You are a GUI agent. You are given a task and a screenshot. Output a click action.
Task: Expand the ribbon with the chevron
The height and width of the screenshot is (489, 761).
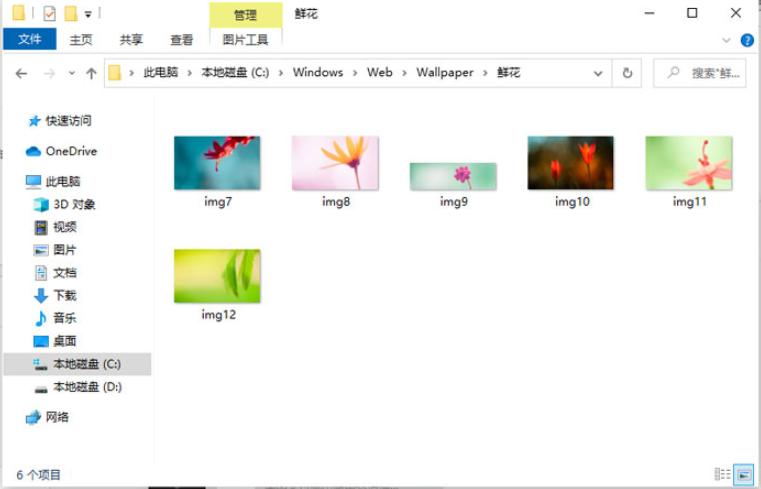coord(726,40)
